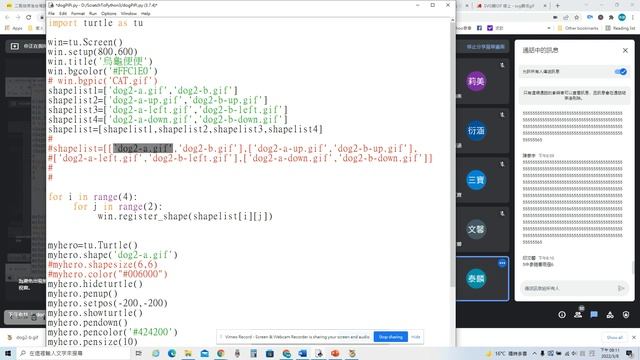The image size is (640, 360).
Task: Toggle the allow-everyone-messages switch
Action: (x=621, y=71)
